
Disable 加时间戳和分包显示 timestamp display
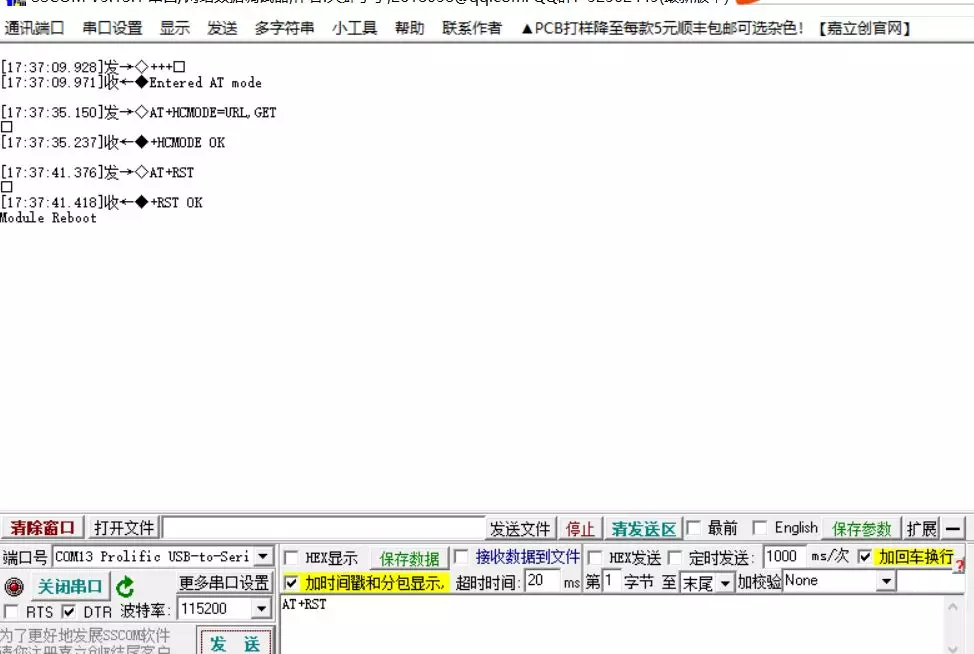(x=291, y=582)
